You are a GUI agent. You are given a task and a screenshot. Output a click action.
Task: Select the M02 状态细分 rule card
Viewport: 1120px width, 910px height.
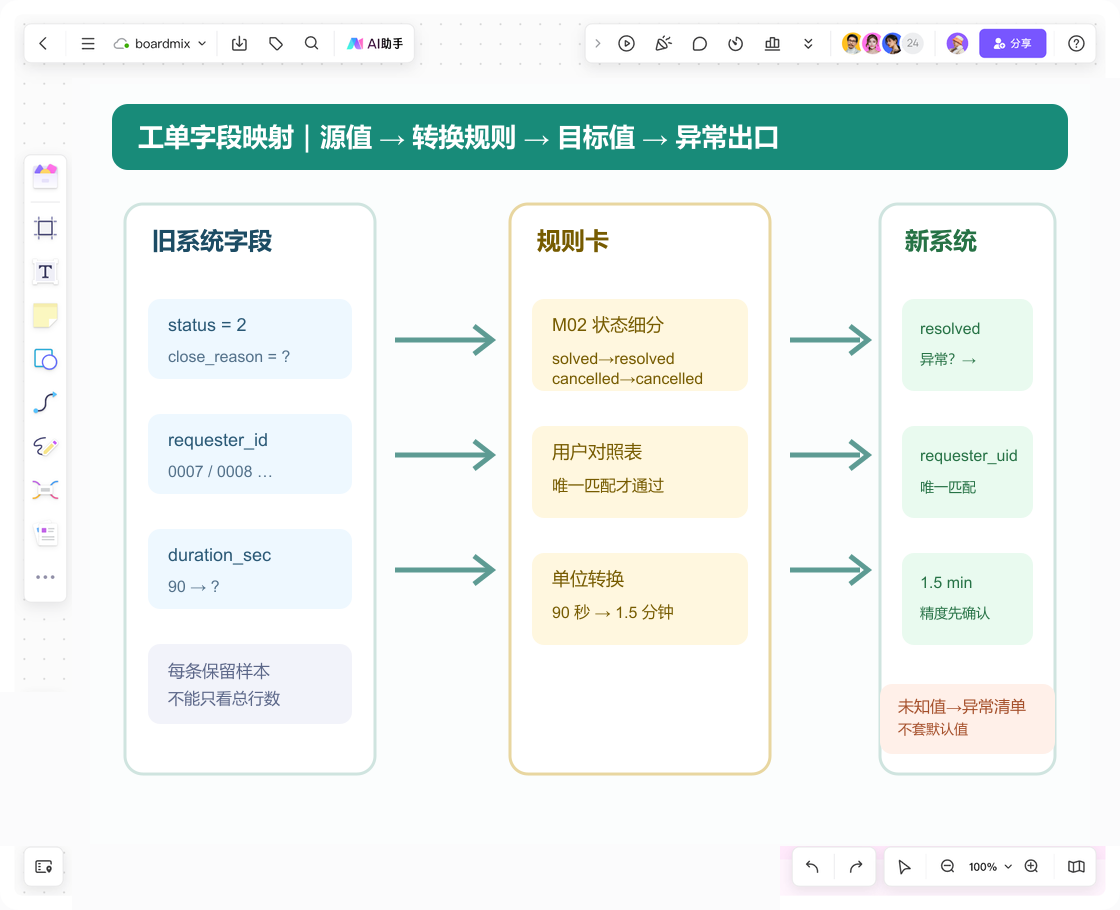640,345
